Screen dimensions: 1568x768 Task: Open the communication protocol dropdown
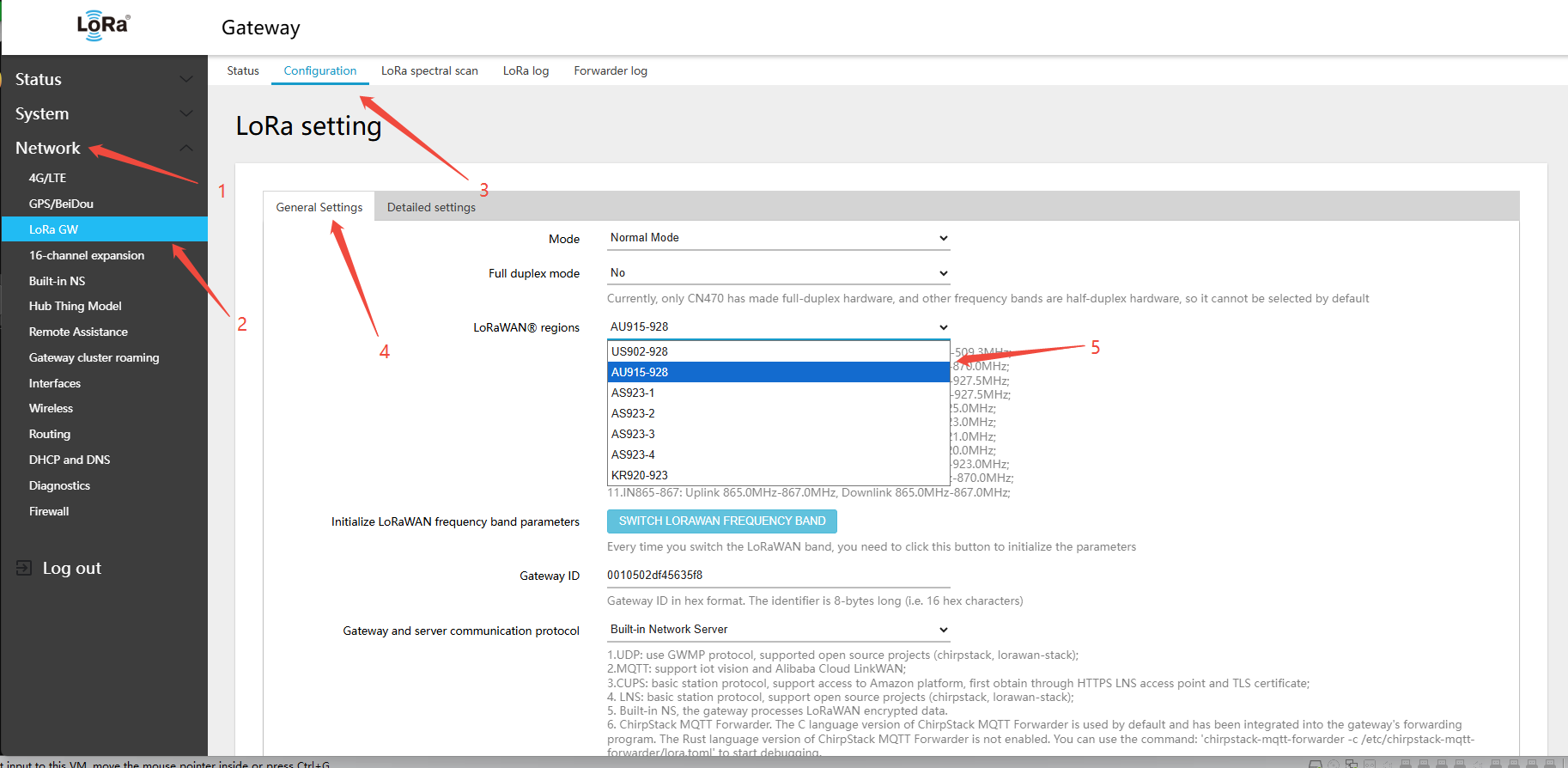[778, 630]
